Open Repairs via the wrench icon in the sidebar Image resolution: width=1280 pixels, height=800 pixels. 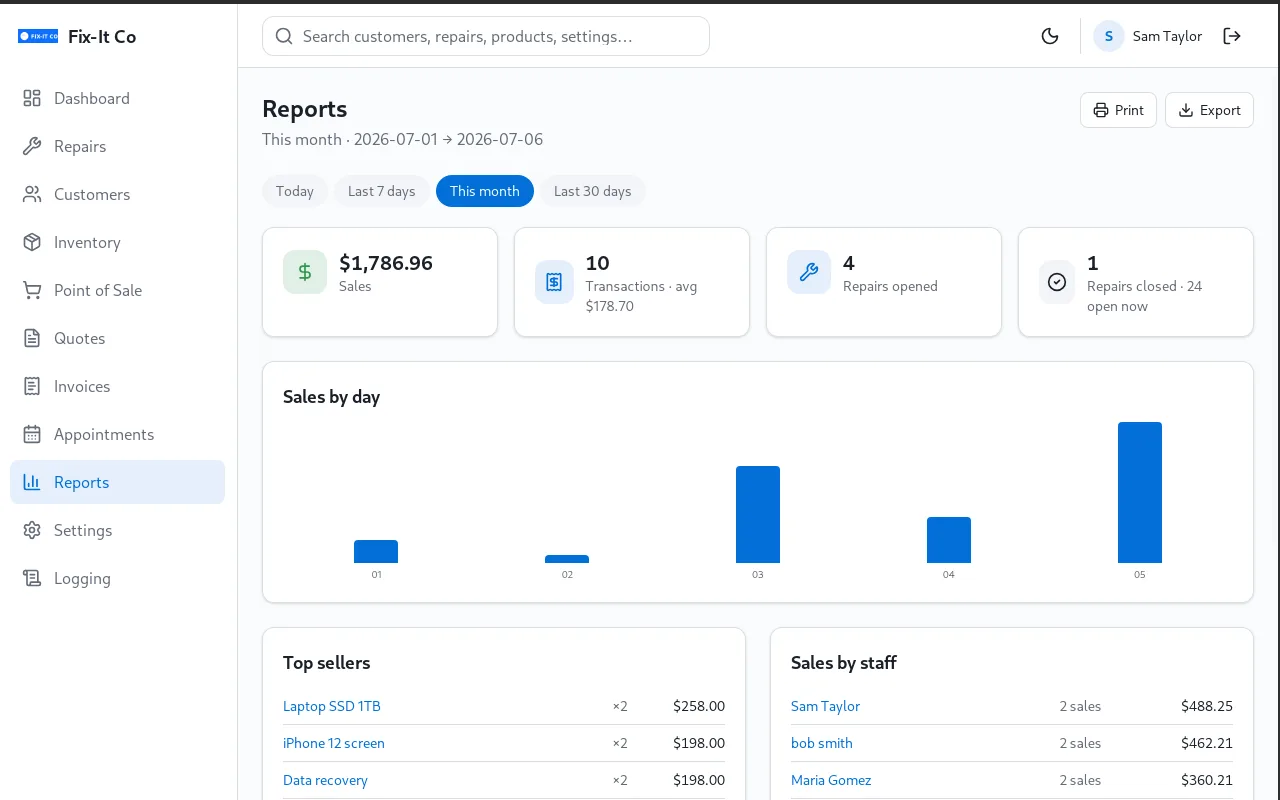pos(32,146)
